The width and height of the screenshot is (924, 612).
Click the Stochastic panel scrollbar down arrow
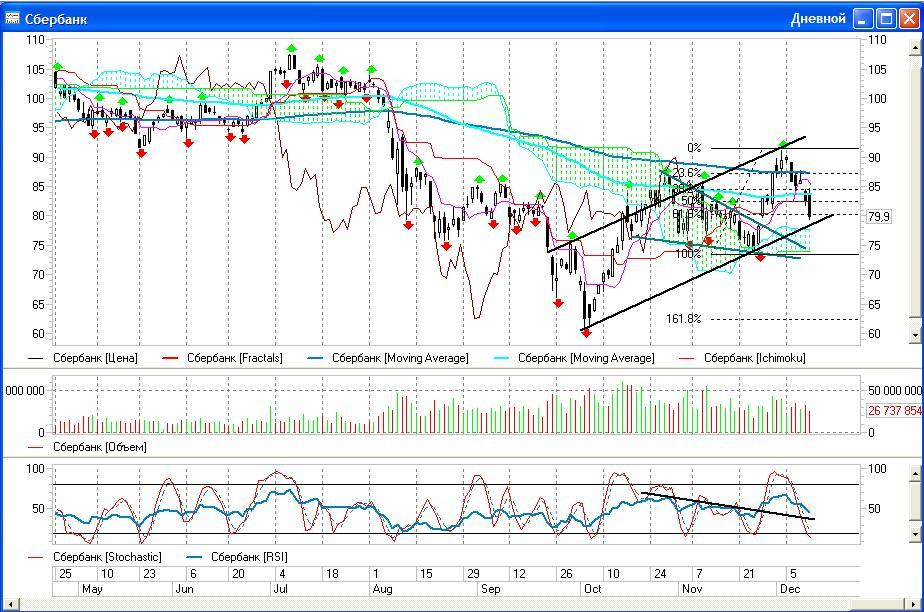pos(915,534)
